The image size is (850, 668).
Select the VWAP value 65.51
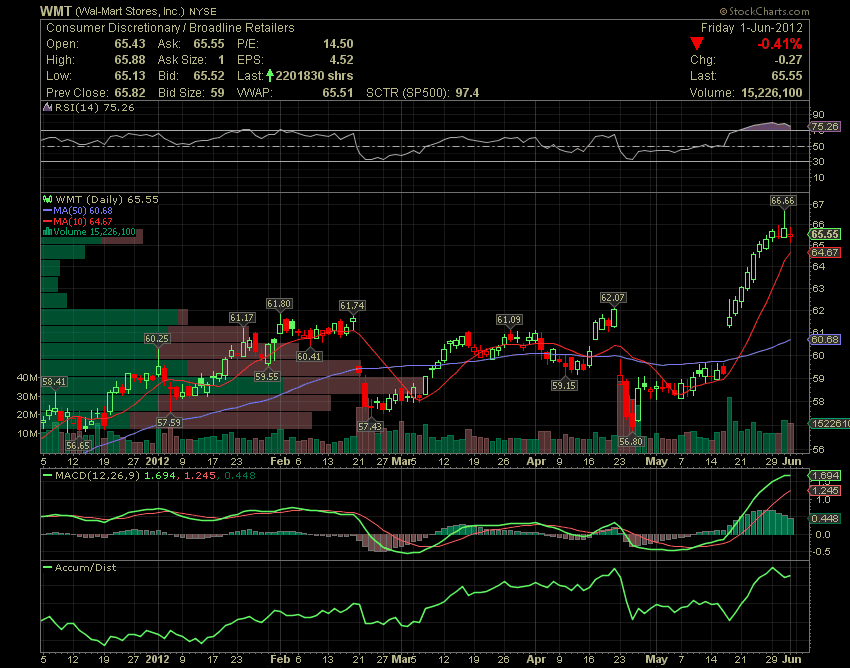click(x=338, y=92)
